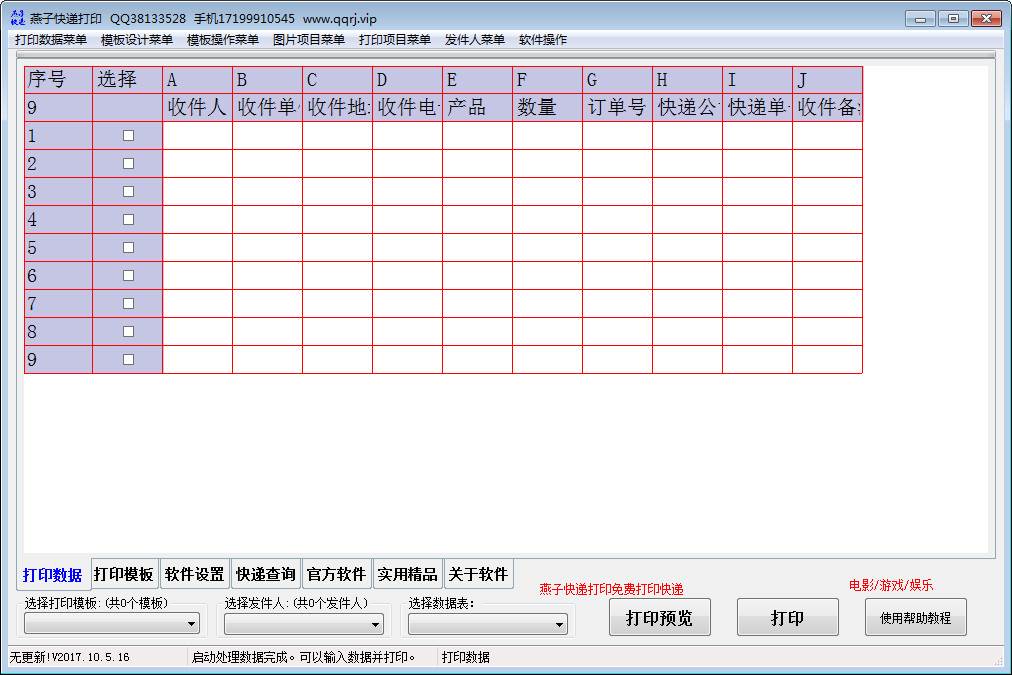The height and width of the screenshot is (675, 1012).
Task: Open the 软件操作 menu
Action: click(544, 39)
